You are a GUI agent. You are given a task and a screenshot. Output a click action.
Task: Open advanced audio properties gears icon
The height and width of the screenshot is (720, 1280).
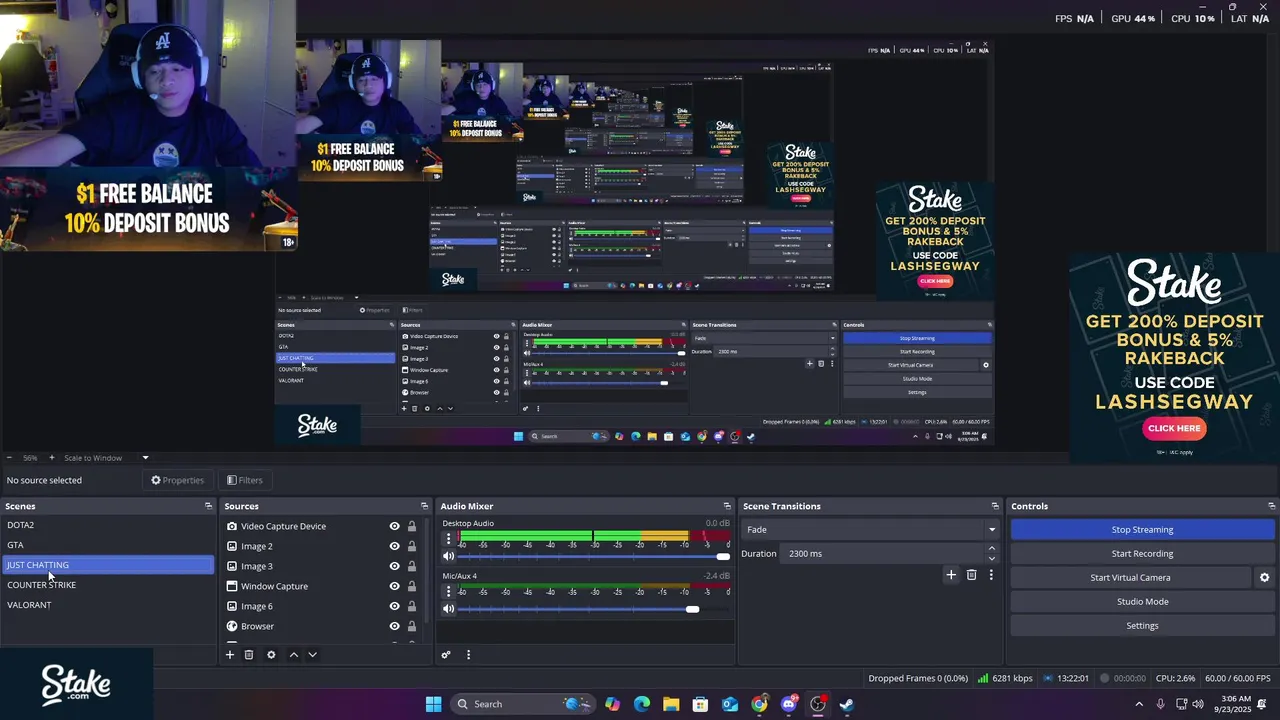pos(446,655)
